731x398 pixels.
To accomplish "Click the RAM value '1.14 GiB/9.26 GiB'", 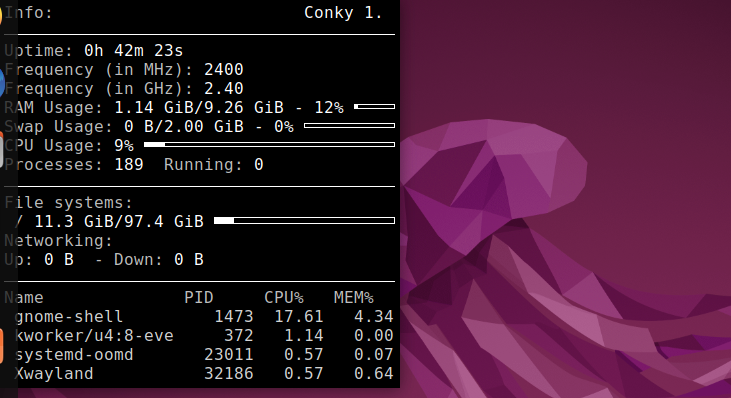I will point(199,108).
